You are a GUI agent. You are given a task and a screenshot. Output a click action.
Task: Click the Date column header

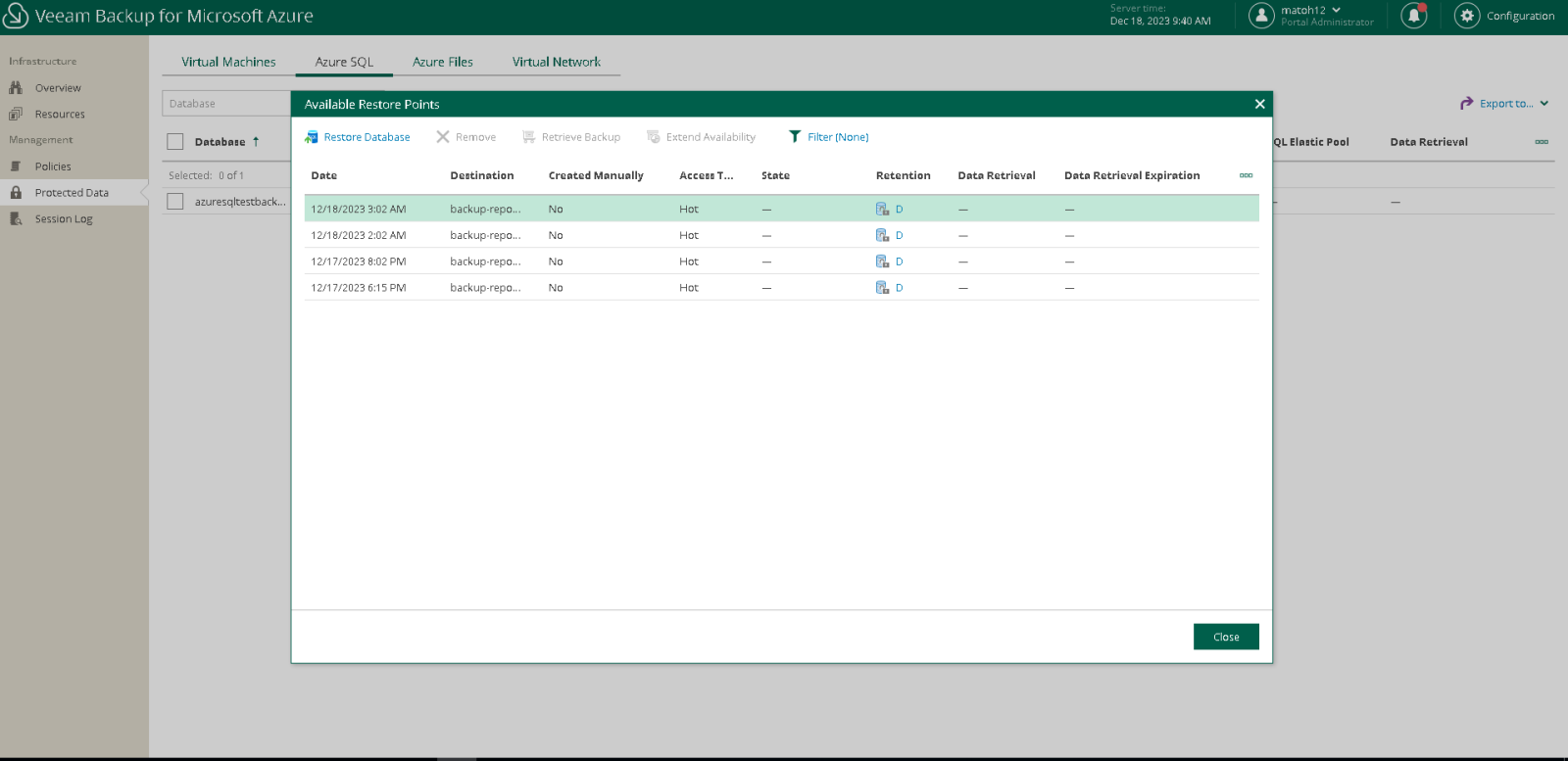pyautogui.click(x=323, y=175)
